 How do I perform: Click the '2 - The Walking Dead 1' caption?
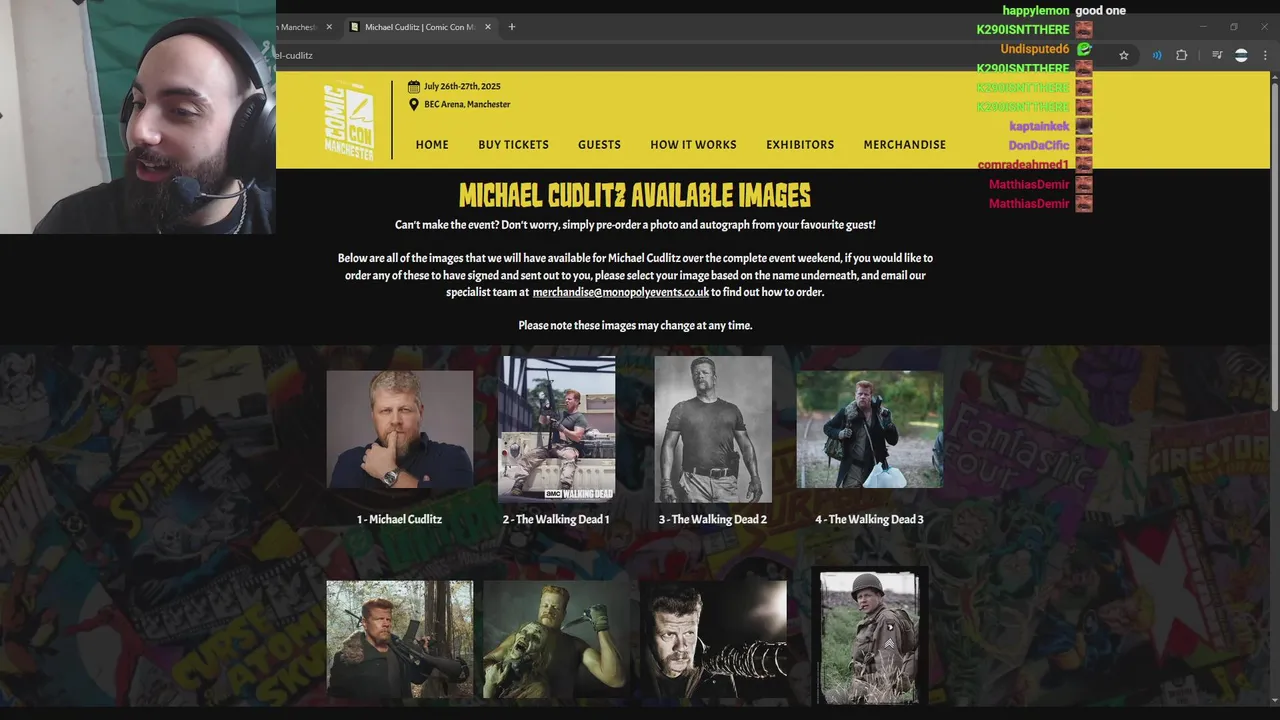(556, 519)
